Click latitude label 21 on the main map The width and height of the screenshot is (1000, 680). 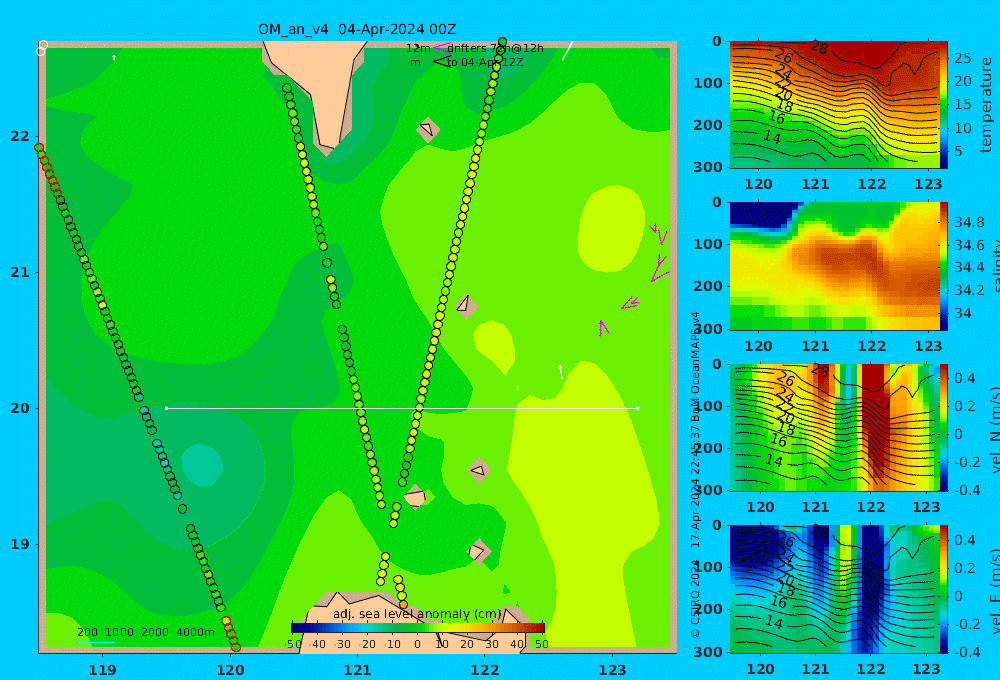(x=20, y=272)
